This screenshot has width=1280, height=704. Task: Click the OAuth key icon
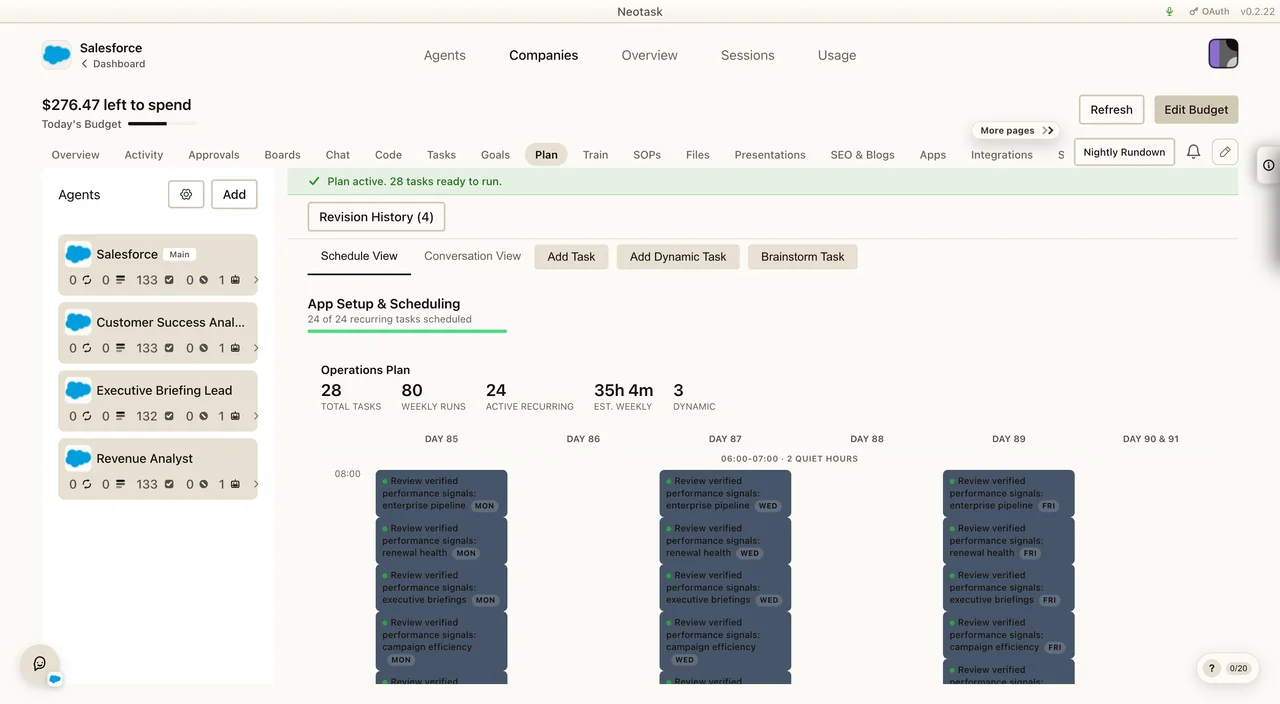coord(1193,12)
